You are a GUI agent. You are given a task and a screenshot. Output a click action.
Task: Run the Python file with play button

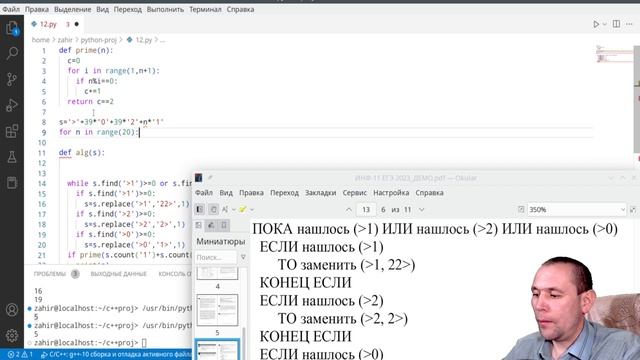[596, 24]
